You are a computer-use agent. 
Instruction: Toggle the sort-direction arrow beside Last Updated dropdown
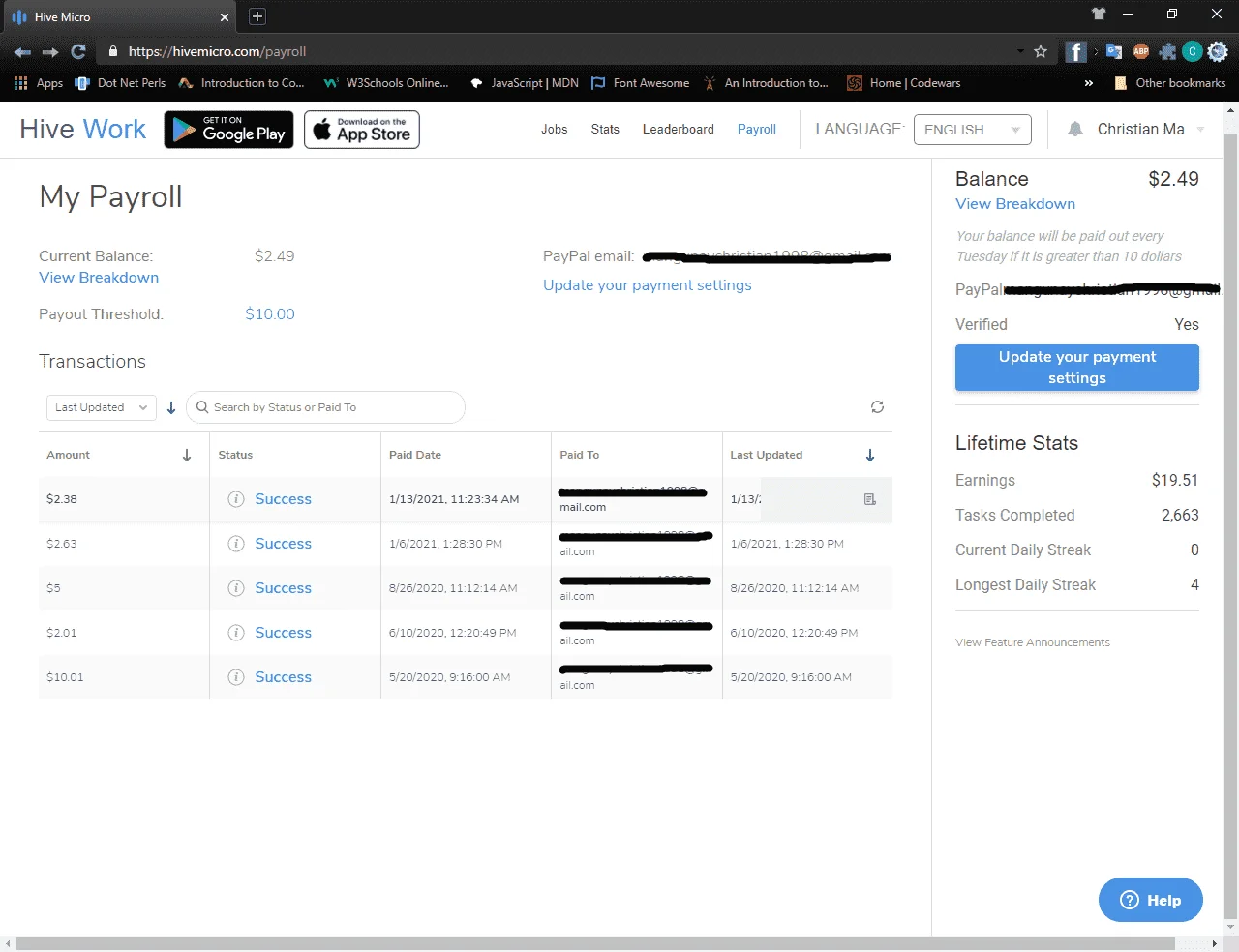click(171, 408)
